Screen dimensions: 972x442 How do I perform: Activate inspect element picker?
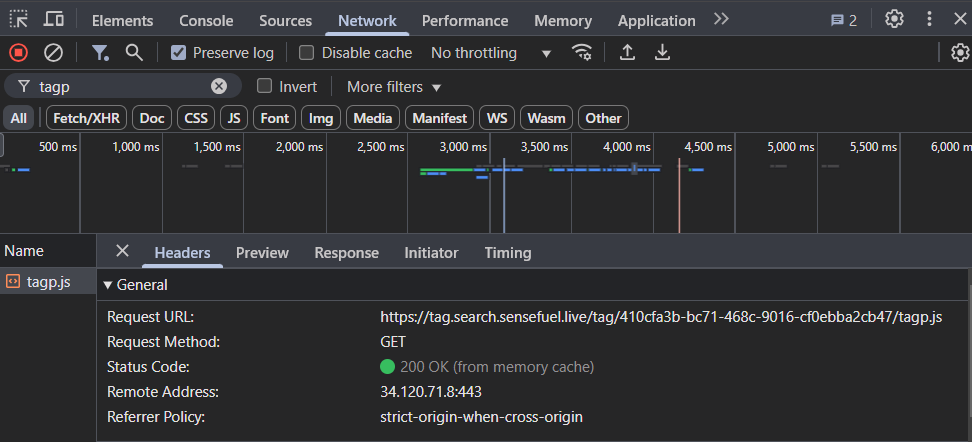click(19, 19)
